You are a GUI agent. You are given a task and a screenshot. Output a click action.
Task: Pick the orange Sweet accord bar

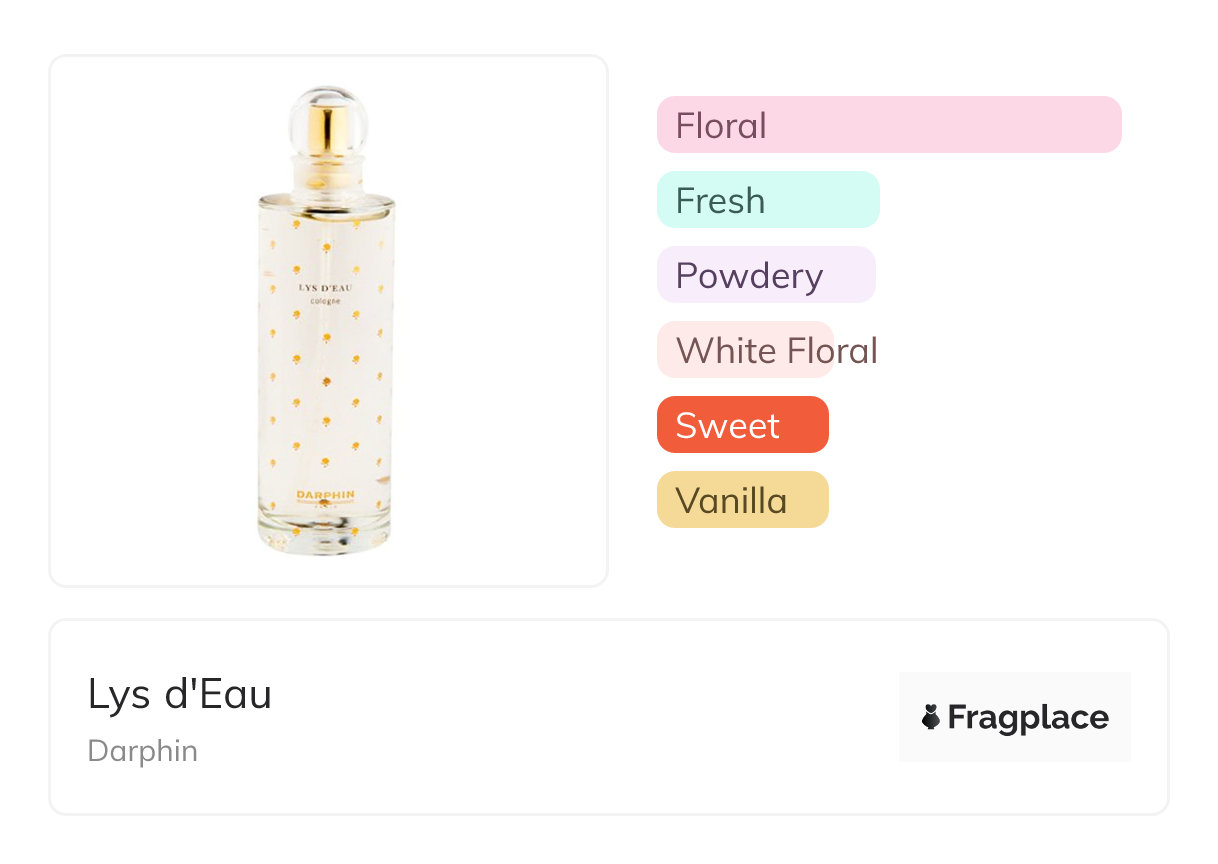pos(742,425)
